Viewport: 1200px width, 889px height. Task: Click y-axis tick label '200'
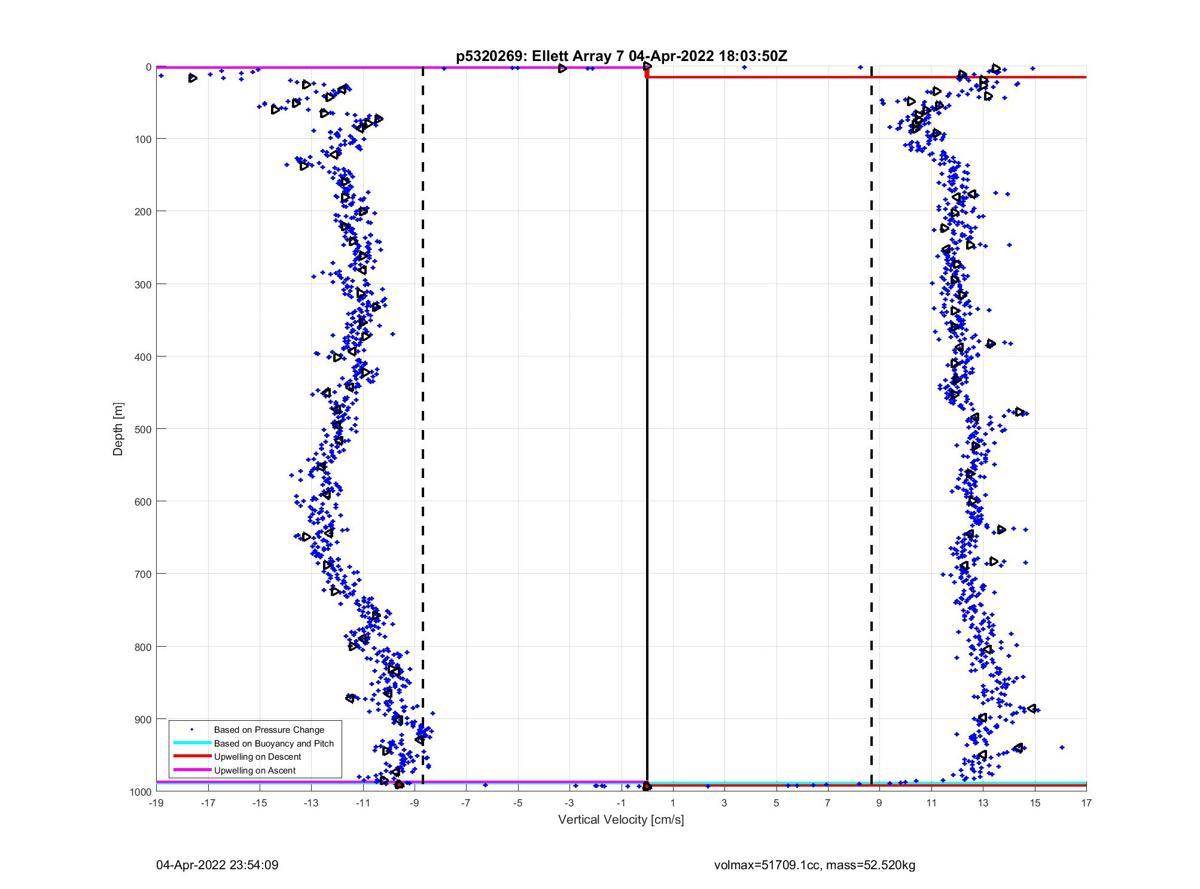(x=142, y=212)
